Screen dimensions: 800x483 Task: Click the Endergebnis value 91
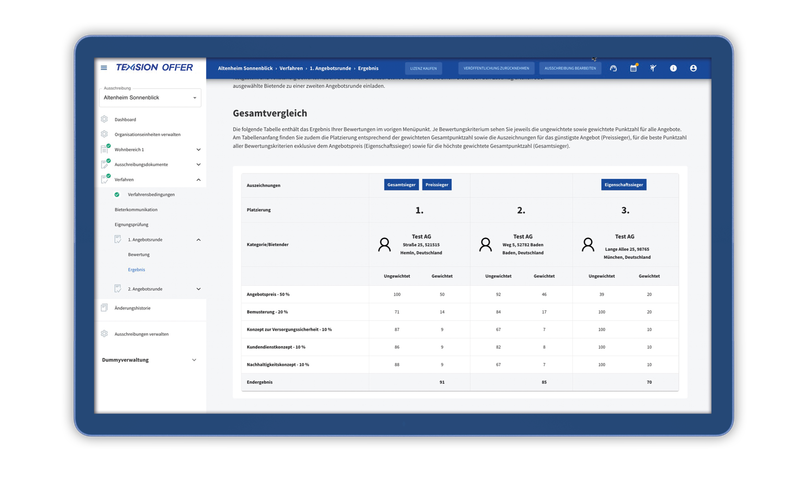[442, 382]
